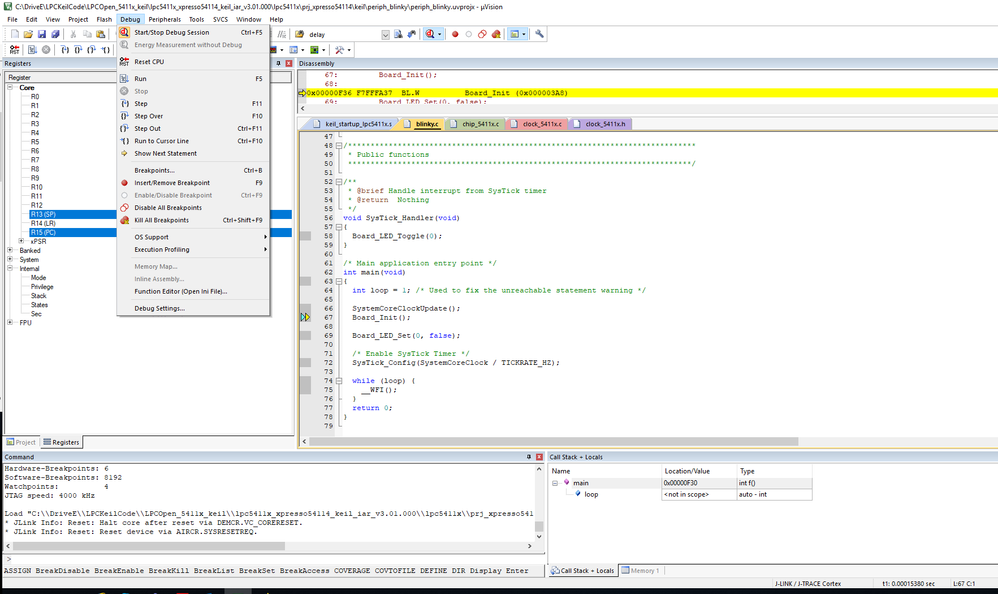Click the Kill All Breakpoints toolbar icon

(x=496, y=34)
